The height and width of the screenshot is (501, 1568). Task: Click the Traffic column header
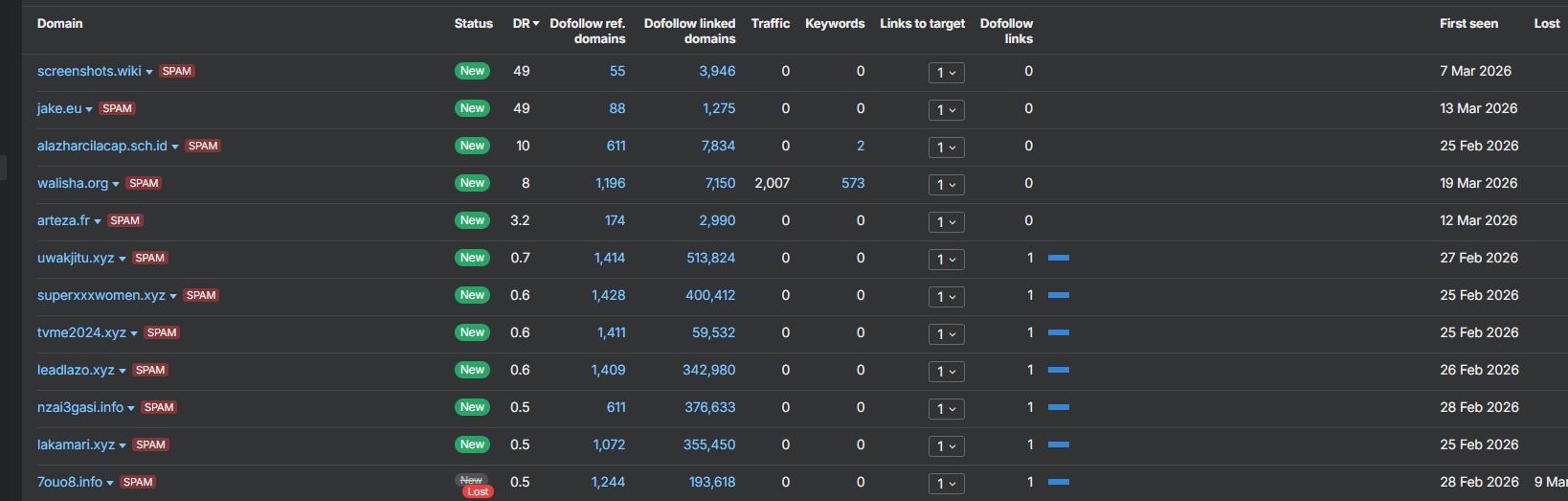[x=770, y=23]
